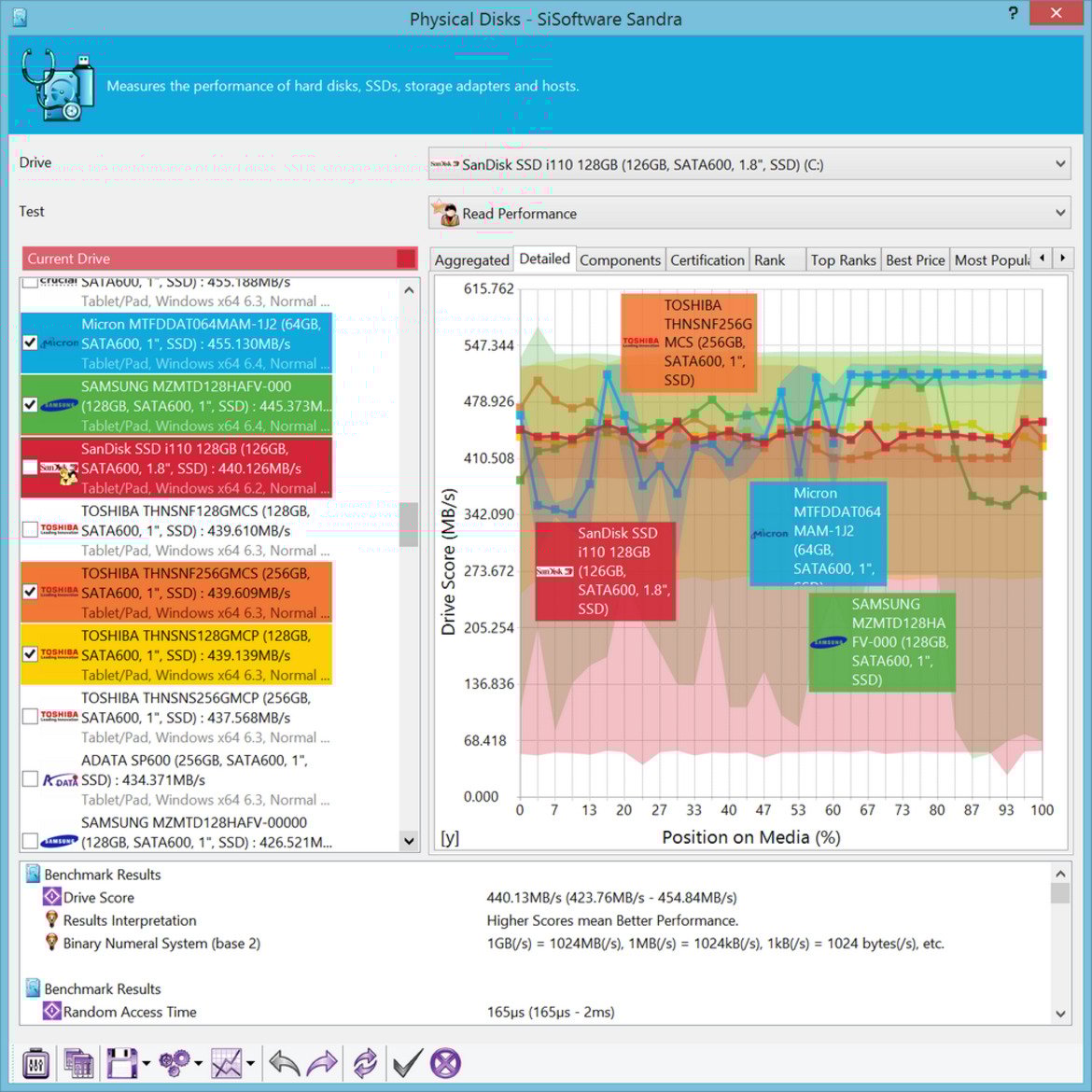Click the drive list scroll up arrow
1092x1092 pixels.
(x=409, y=289)
